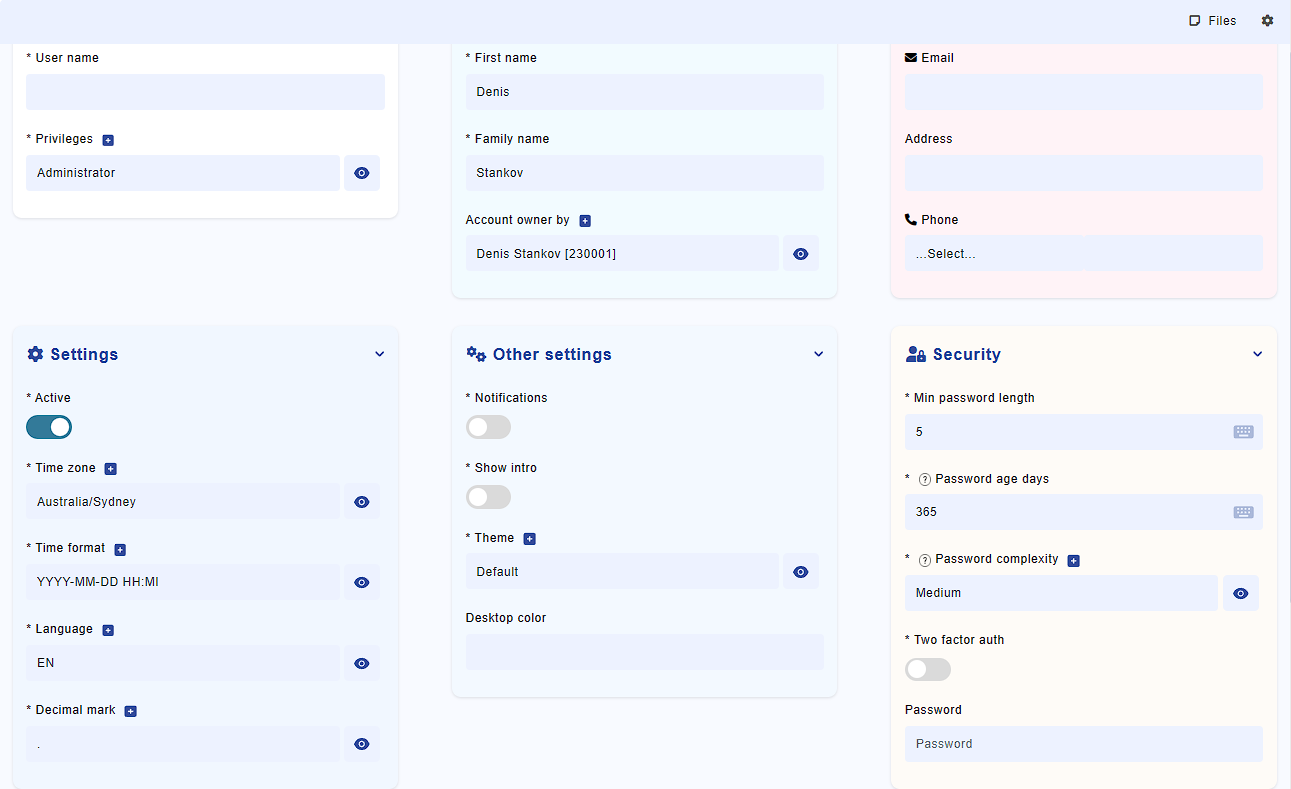1291x789 pixels.
Task: View Denis Stankov account owner record
Action: click(x=801, y=254)
